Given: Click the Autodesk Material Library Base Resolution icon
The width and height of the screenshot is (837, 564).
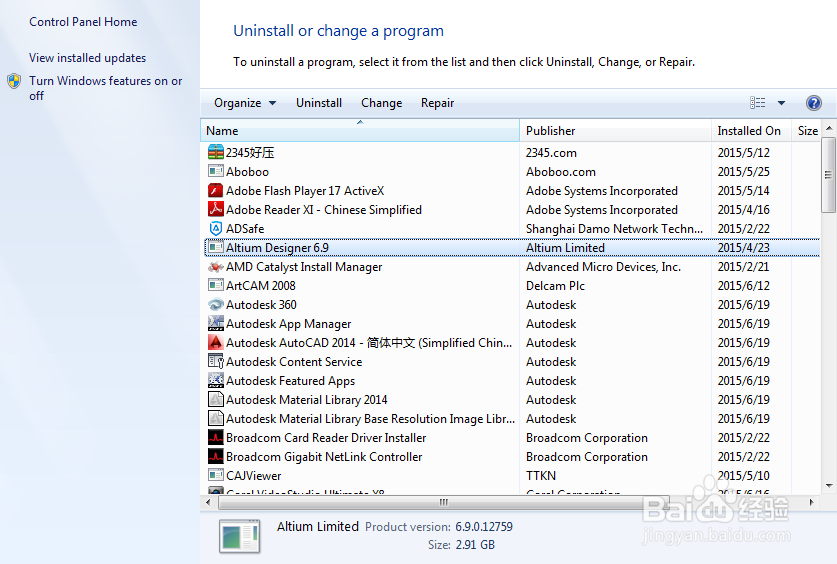Looking at the screenshot, I should (216, 418).
